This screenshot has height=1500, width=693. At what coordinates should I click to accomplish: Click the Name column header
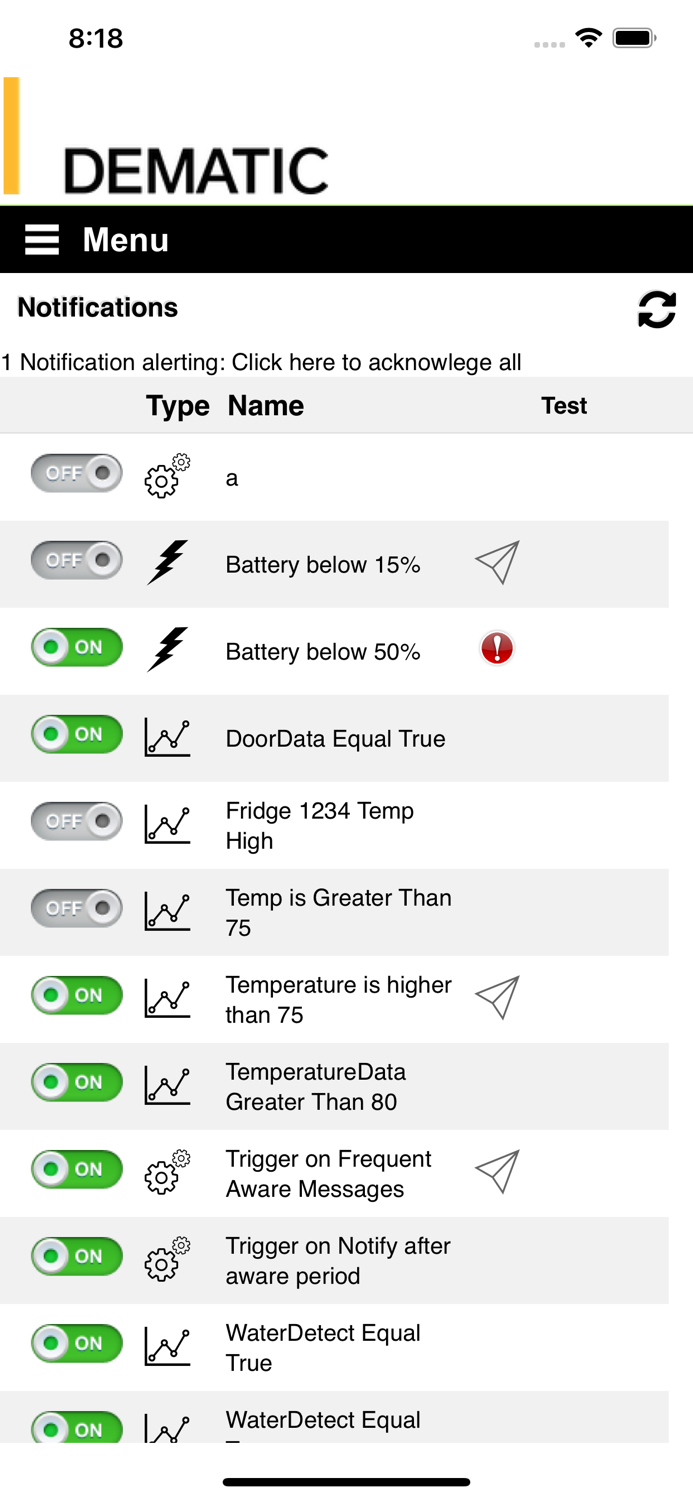pos(265,406)
